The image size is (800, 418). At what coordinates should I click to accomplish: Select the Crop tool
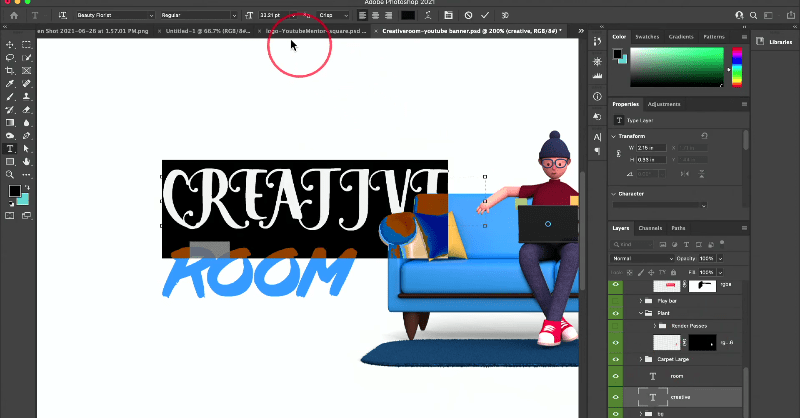coord(10,70)
